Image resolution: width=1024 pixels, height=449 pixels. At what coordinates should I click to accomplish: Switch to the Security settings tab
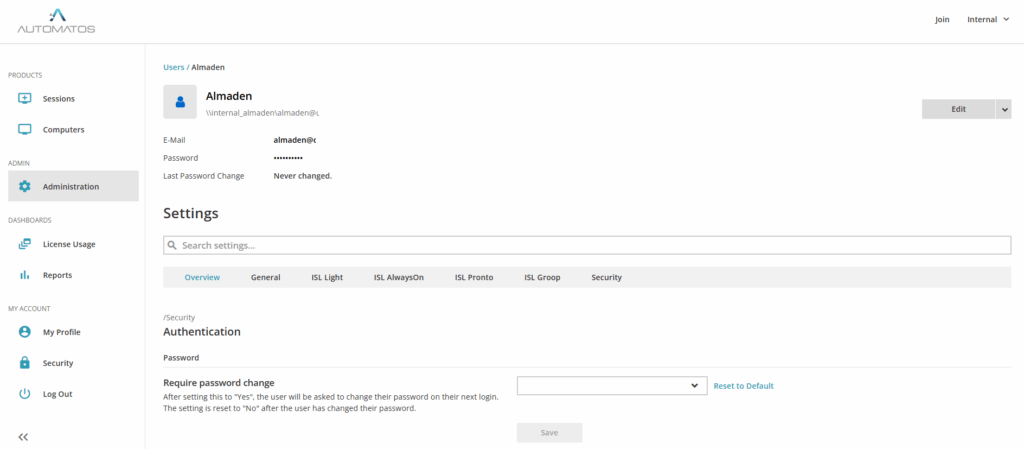pyautogui.click(x=607, y=277)
